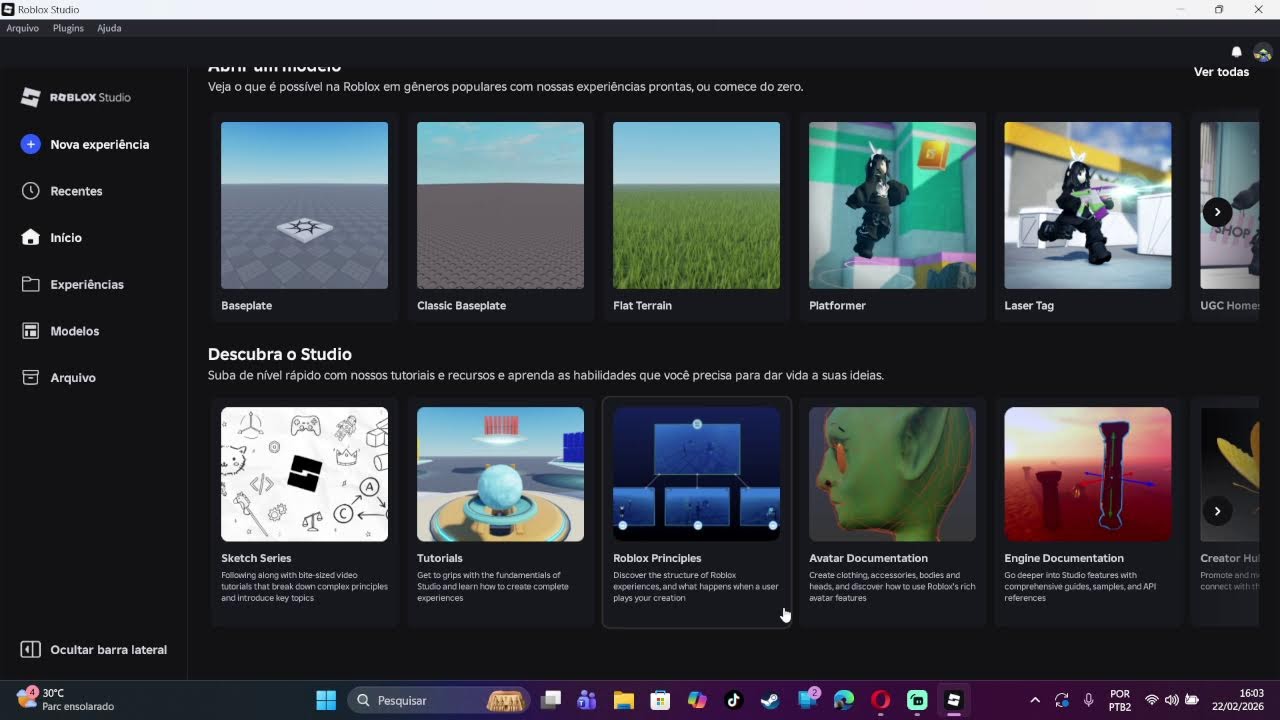This screenshot has height=720, width=1280.
Task: Open Microsoft Teams from the taskbar
Action: pos(587,700)
